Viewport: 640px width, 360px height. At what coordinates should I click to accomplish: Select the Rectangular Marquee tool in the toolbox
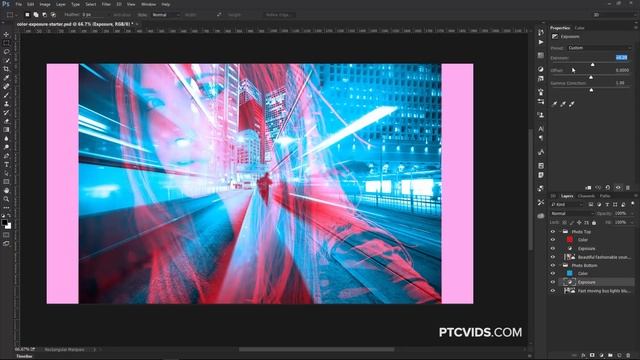(x=6, y=43)
